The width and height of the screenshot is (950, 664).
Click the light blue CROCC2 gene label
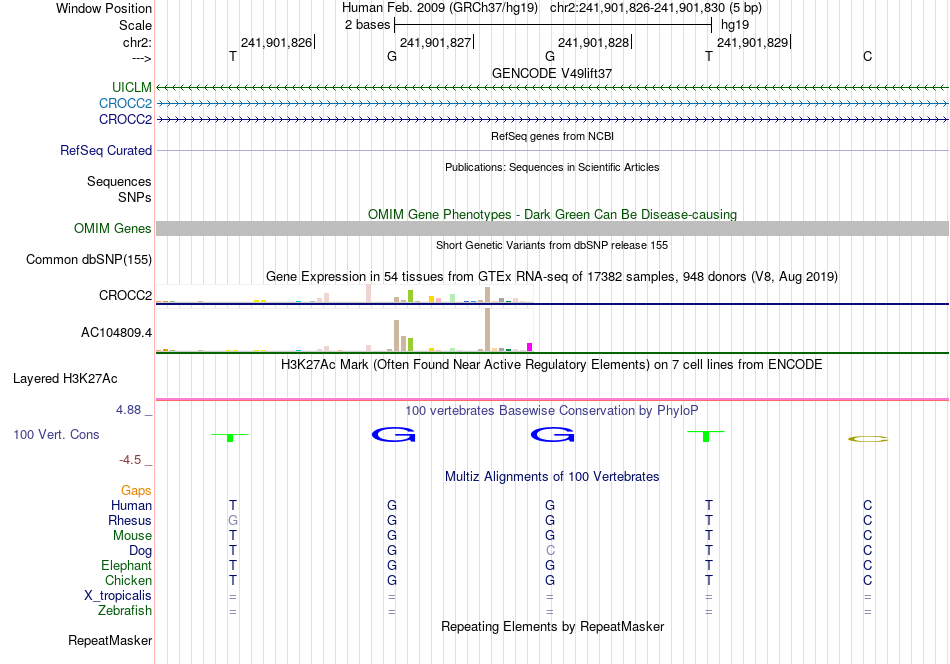[x=125, y=104]
